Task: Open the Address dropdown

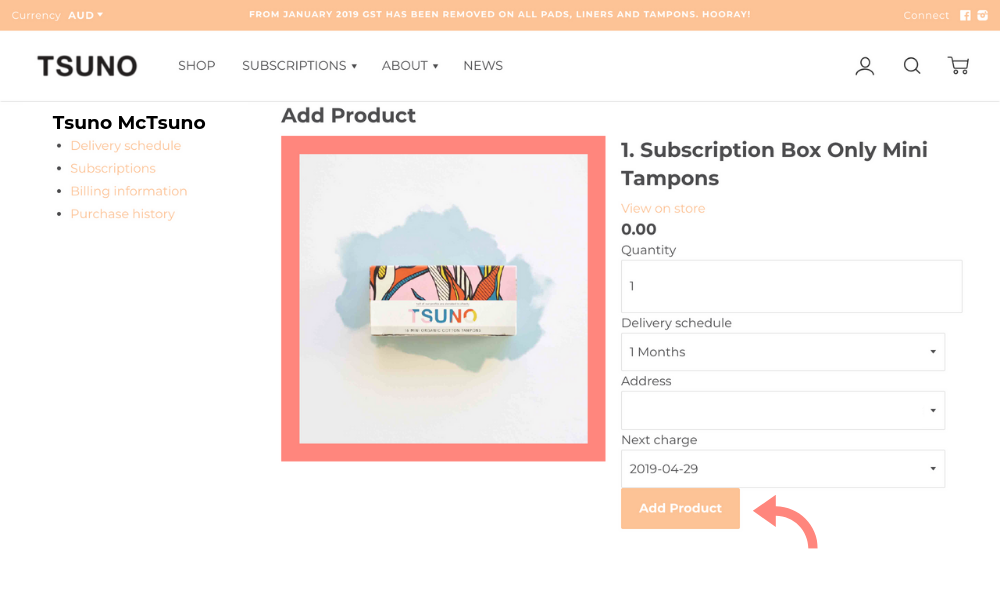Action: pos(782,410)
